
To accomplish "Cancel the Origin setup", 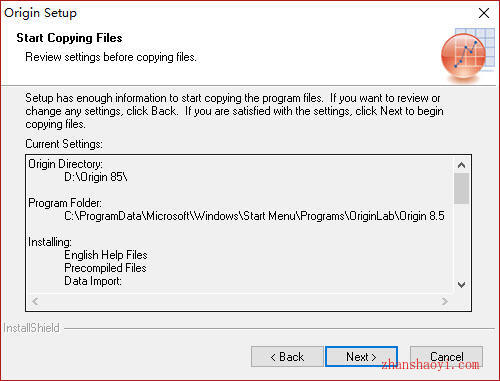I will [446, 357].
